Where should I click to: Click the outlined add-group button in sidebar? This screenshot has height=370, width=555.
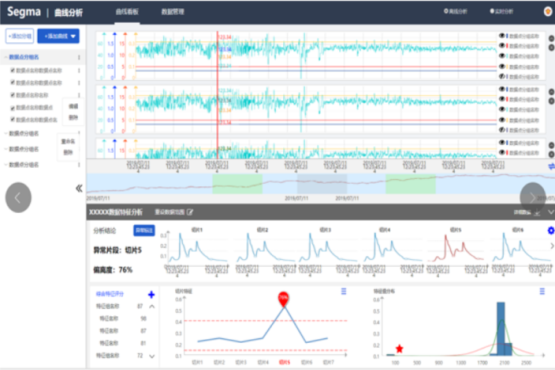click(19, 36)
